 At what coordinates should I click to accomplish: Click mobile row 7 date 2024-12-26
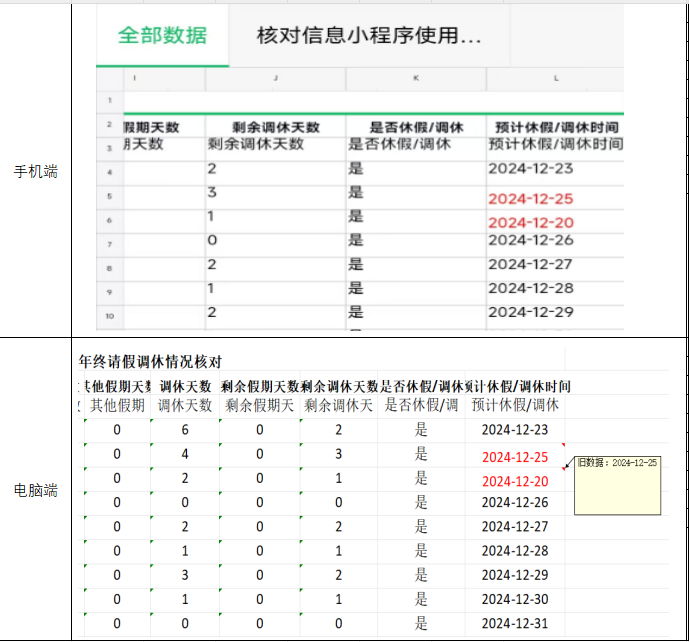pos(531,240)
